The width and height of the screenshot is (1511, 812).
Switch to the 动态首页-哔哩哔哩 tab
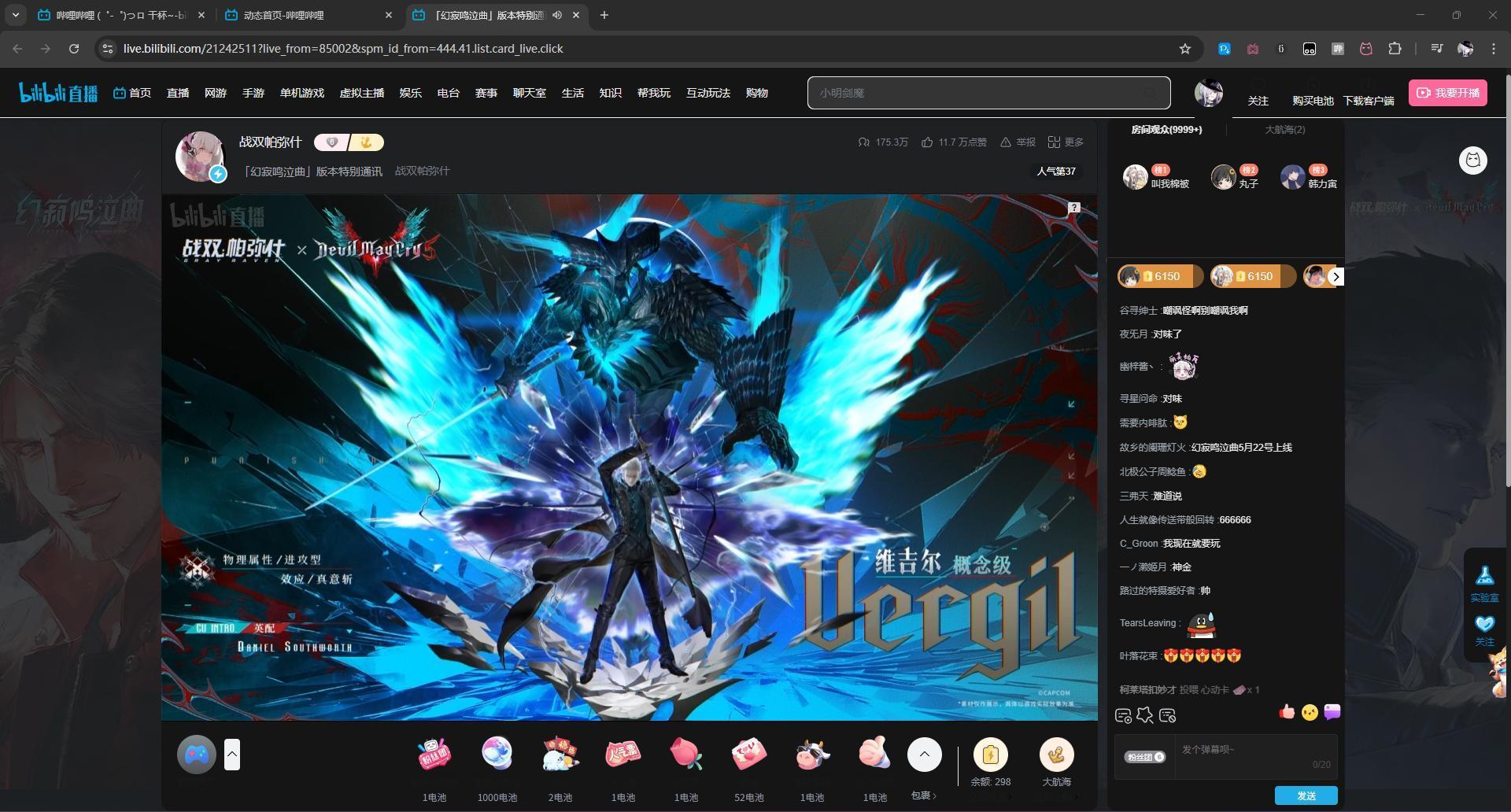click(x=307, y=15)
